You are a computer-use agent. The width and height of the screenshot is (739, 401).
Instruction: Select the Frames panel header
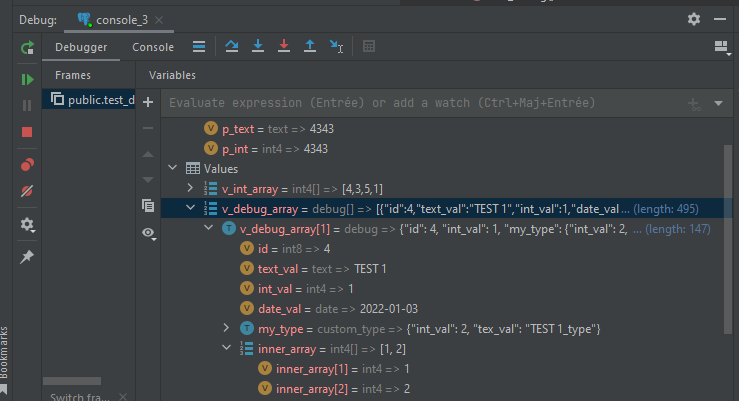[x=73, y=75]
